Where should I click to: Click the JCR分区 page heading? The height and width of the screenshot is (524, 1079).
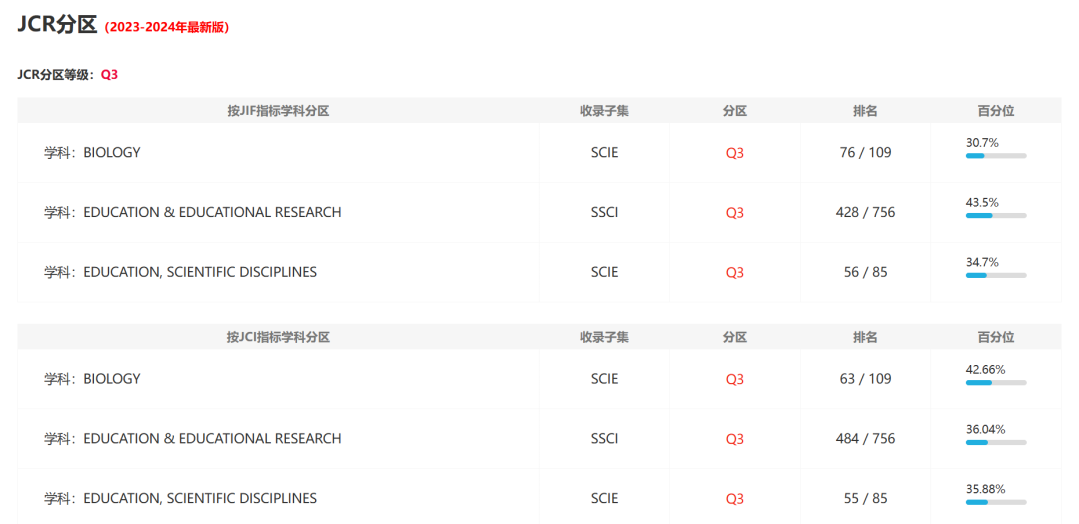pyautogui.click(x=57, y=25)
